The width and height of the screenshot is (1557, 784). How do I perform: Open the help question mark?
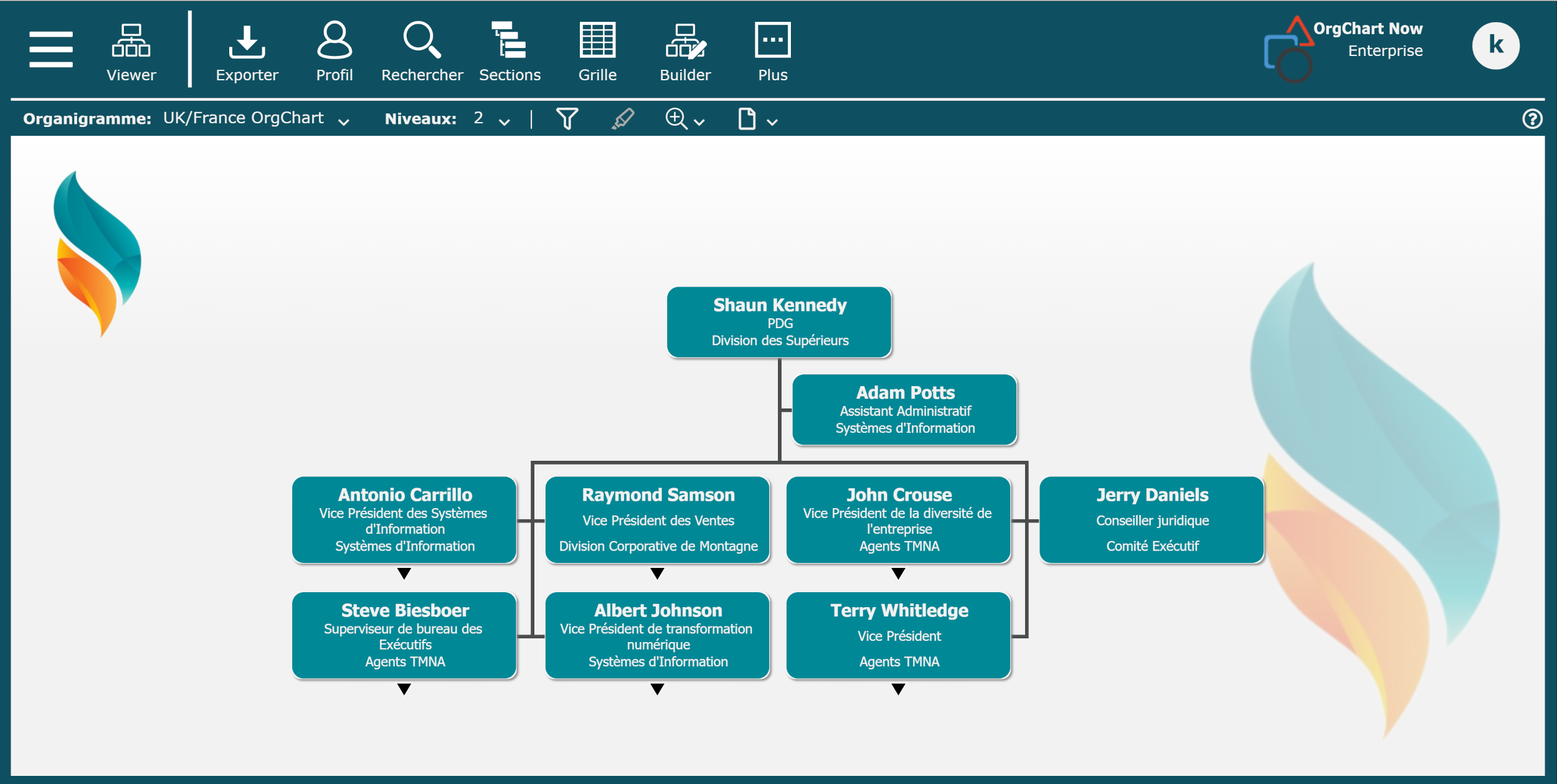1532,118
